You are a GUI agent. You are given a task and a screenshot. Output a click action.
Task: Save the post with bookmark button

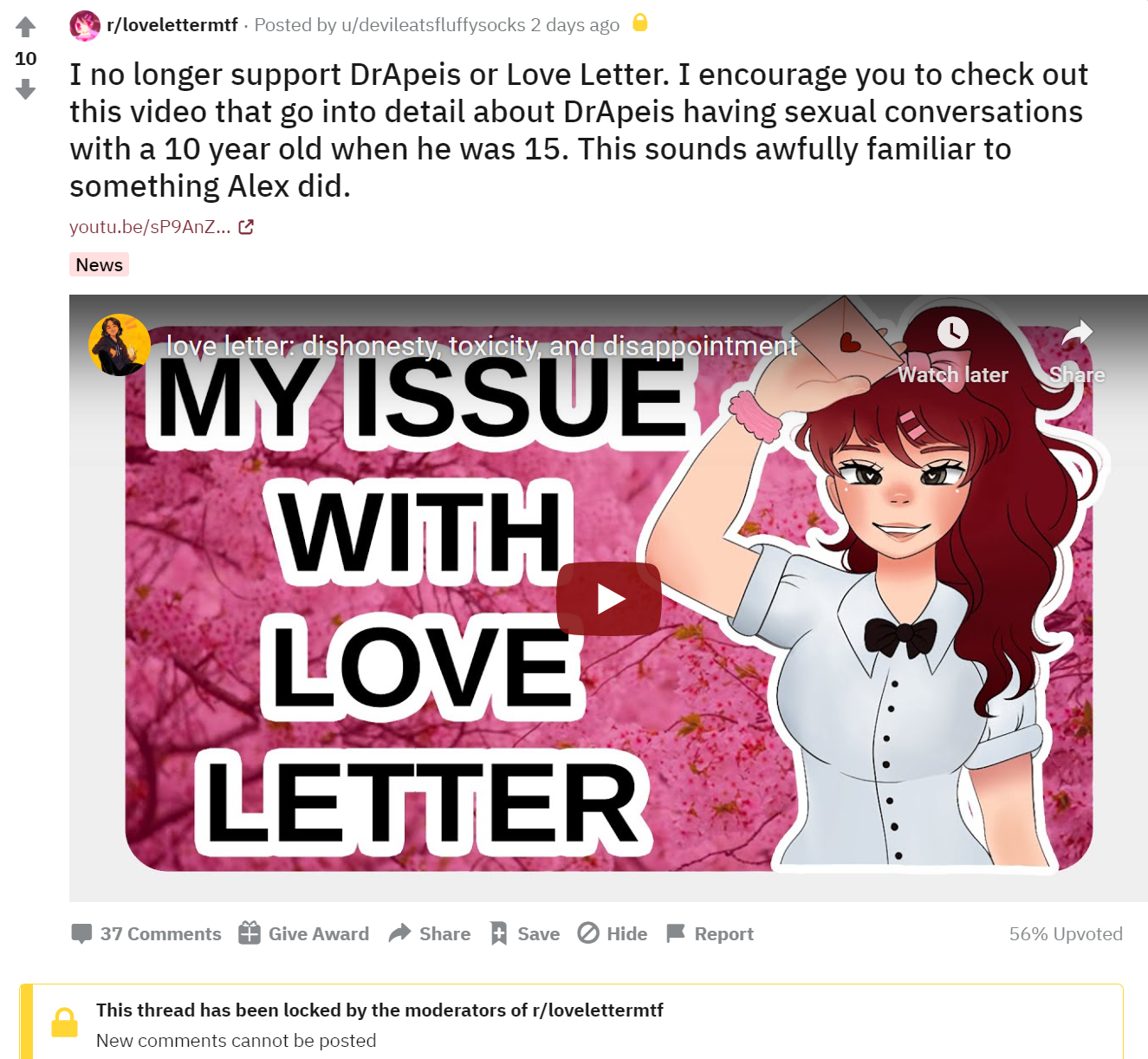point(525,933)
